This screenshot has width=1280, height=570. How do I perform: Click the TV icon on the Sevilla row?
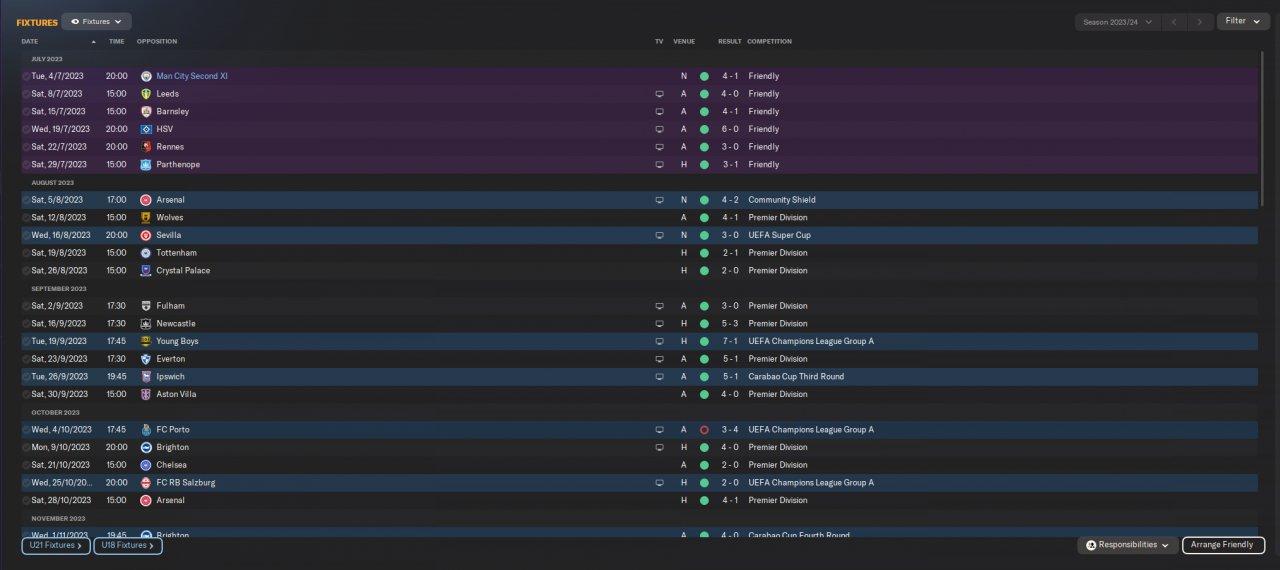coord(659,235)
